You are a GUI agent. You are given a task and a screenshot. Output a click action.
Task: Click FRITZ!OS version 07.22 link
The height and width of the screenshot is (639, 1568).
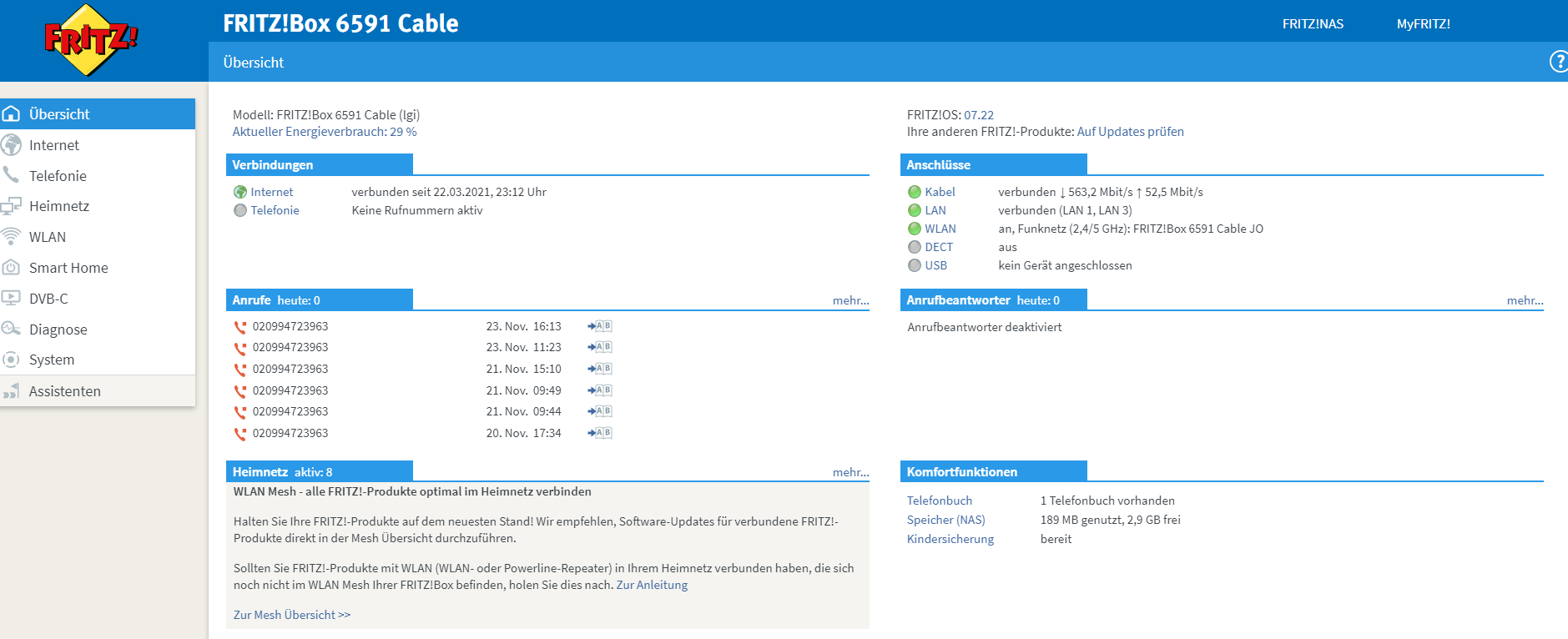pos(979,115)
